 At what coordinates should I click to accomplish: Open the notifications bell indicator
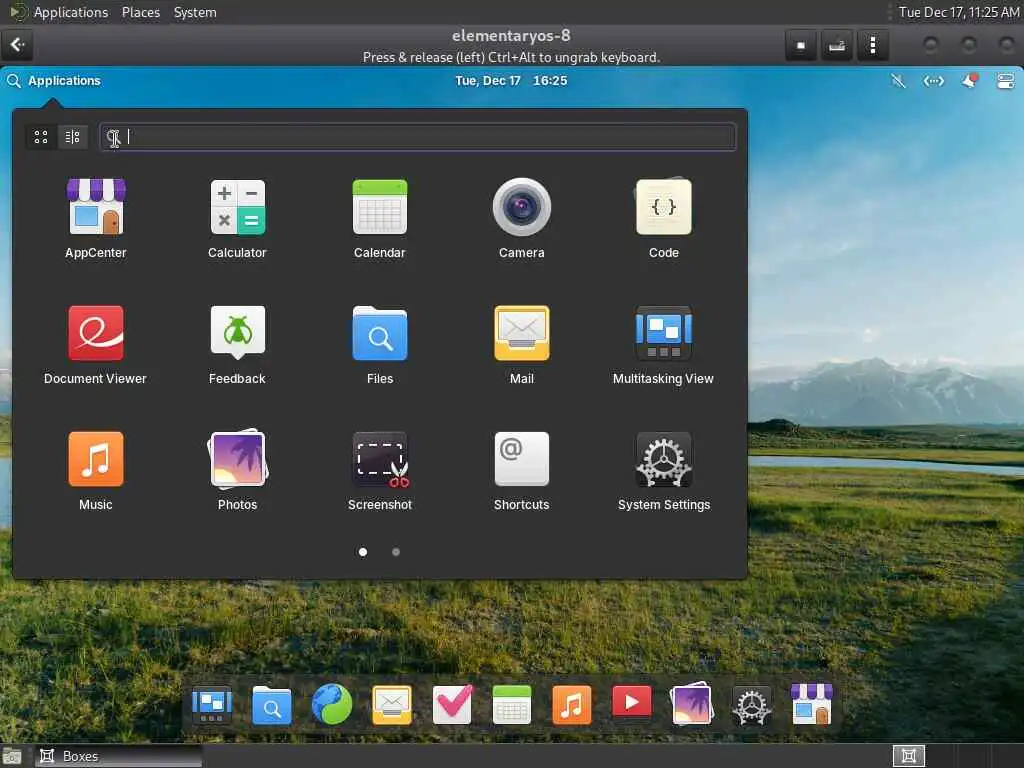[970, 81]
